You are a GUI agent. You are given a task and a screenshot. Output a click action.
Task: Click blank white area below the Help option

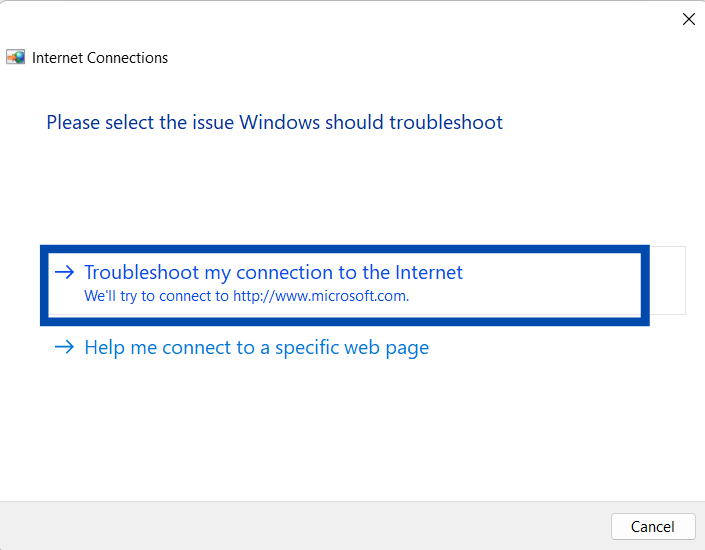tap(350, 430)
